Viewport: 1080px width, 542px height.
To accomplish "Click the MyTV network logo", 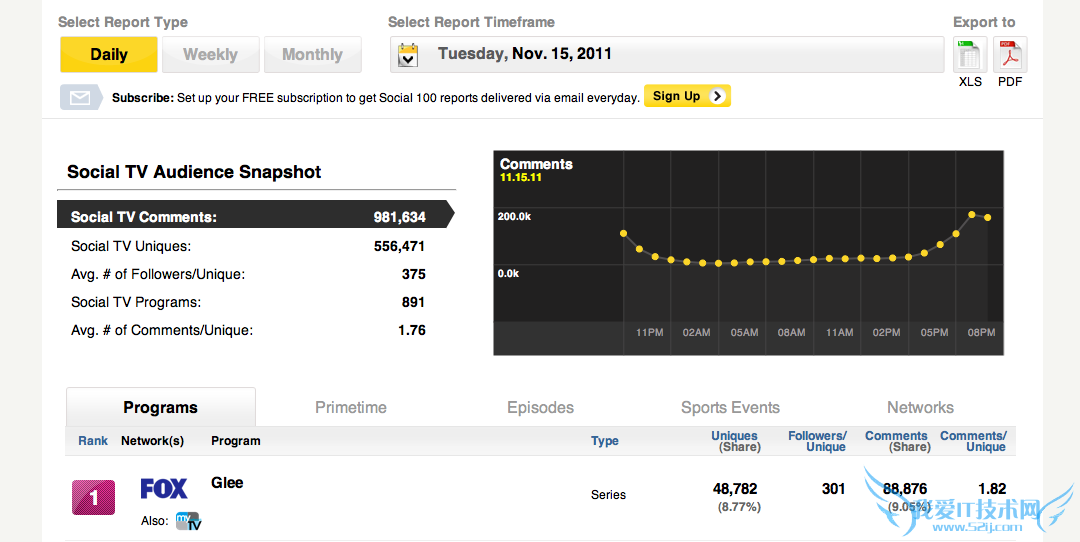I will [188, 521].
